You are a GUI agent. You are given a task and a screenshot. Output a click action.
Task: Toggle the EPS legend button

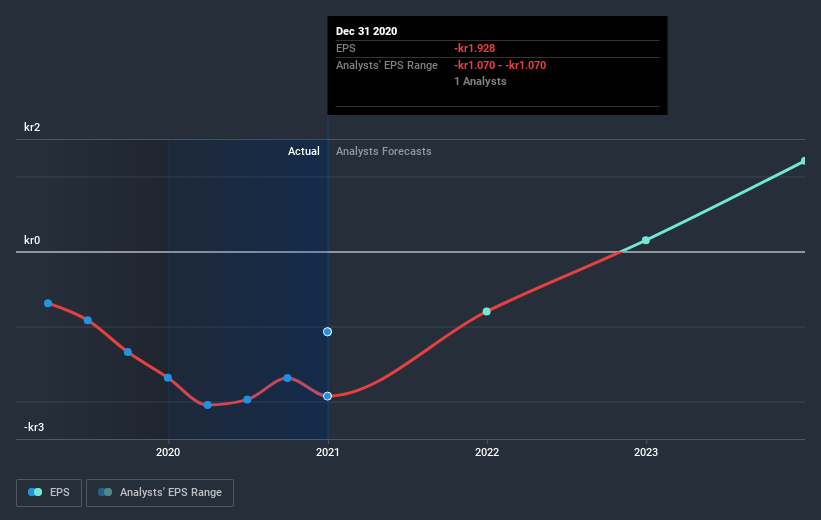coord(49,492)
